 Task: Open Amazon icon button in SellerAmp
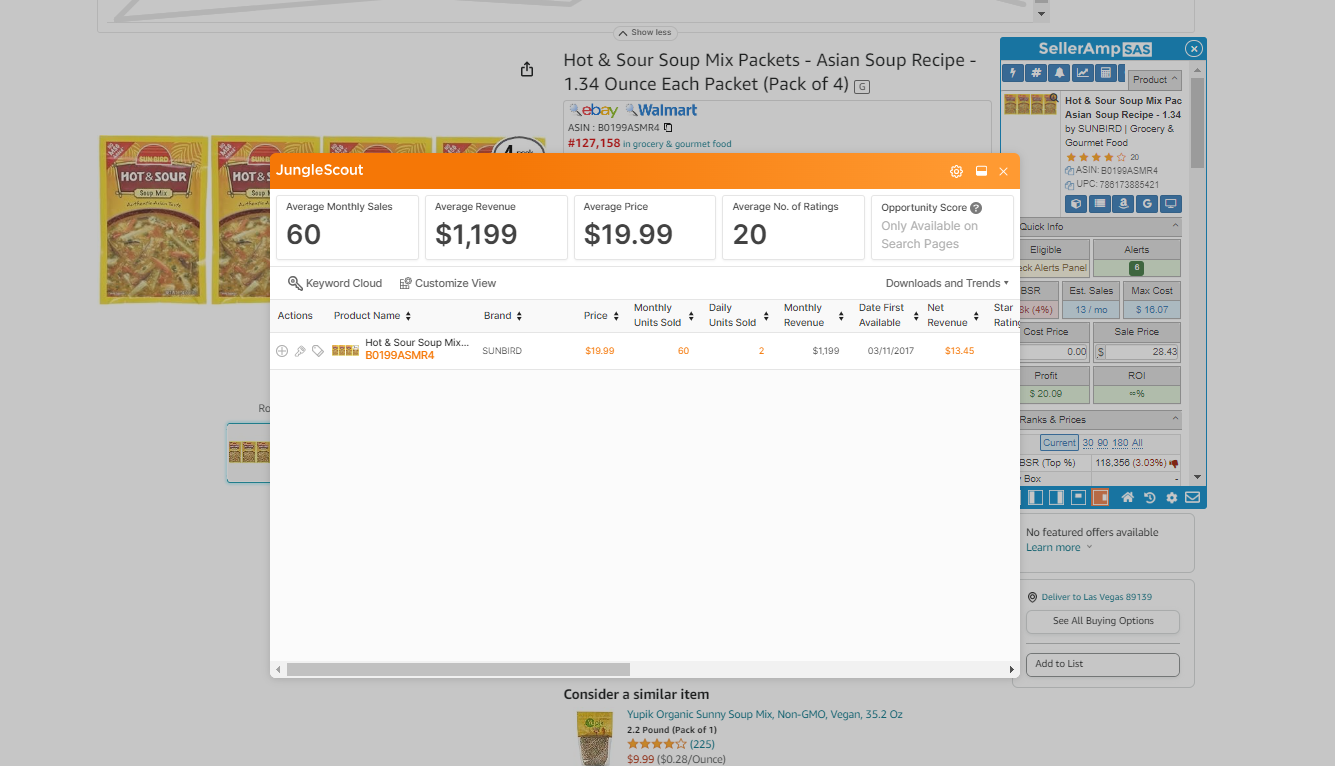coord(1124,204)
